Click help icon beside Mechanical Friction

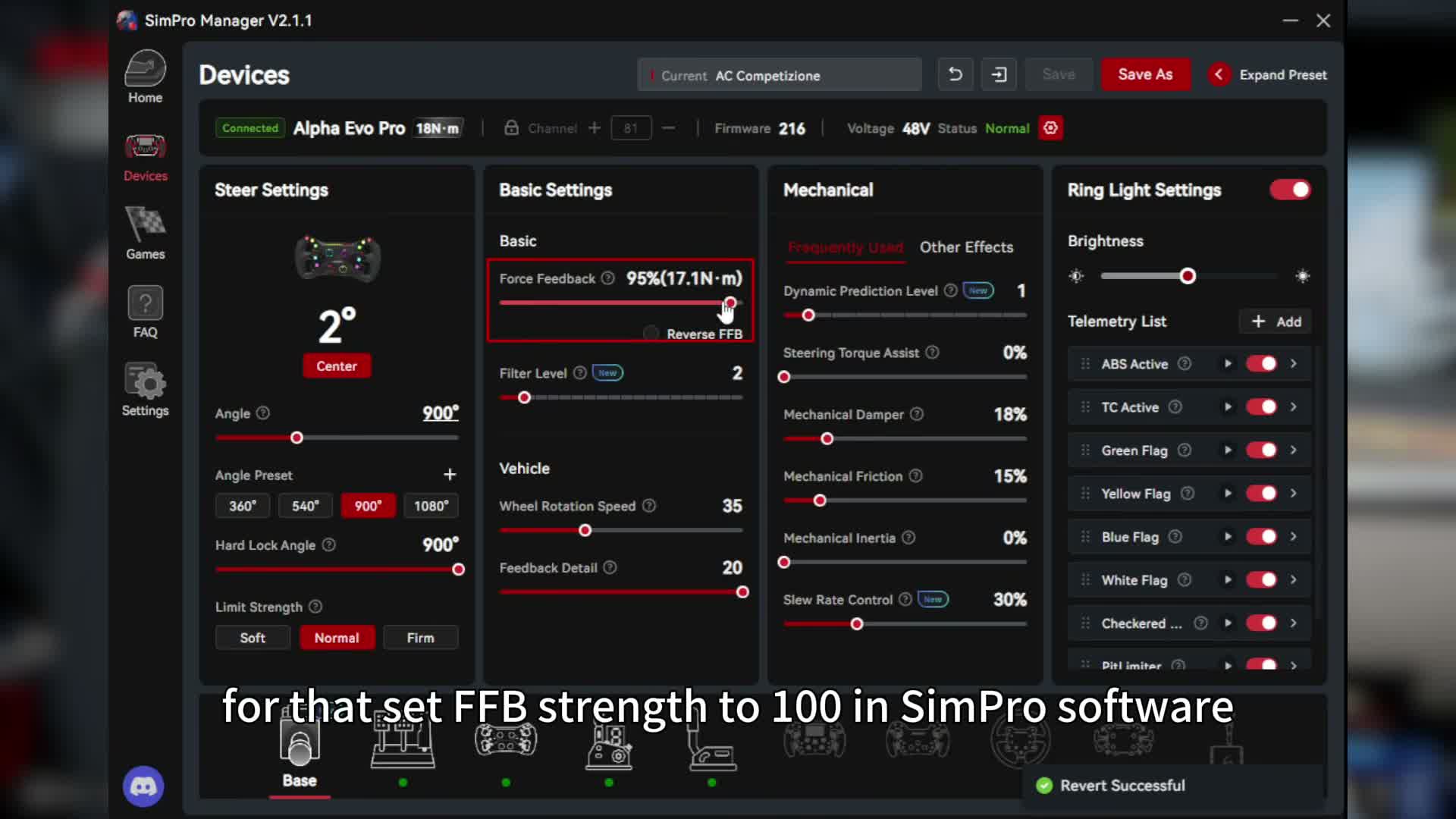(916, 476)
